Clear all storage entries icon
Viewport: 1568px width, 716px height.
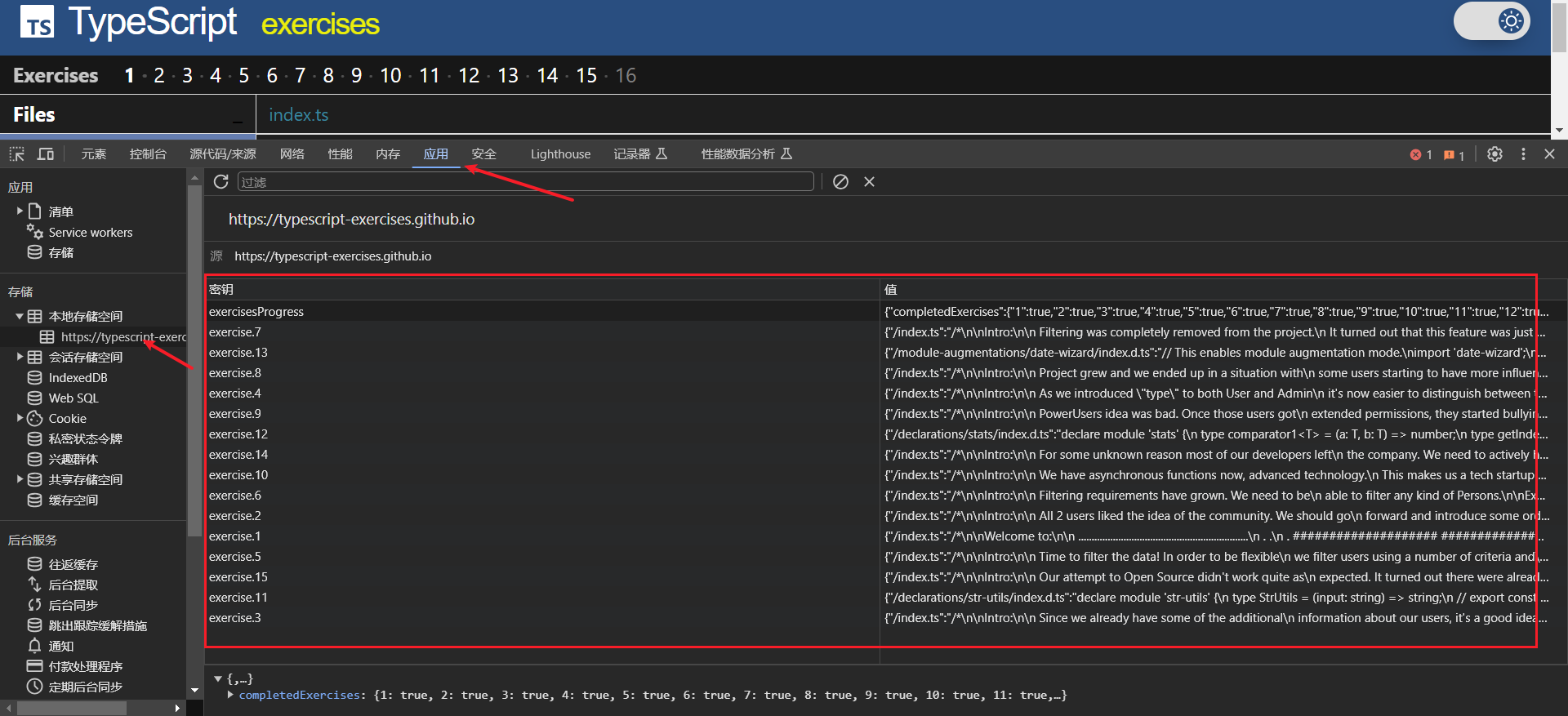(x=840, y=181)
